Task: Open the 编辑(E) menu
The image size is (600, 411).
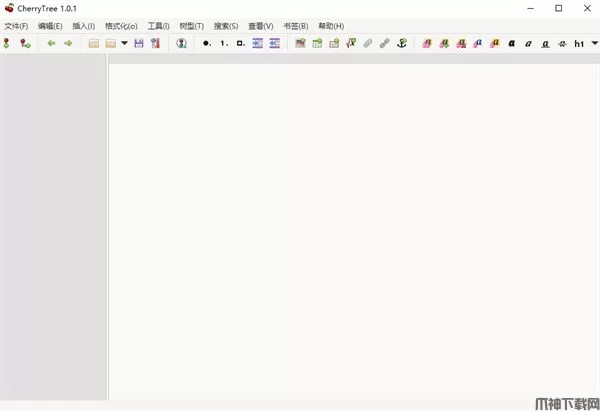Action: click(50, 26)
